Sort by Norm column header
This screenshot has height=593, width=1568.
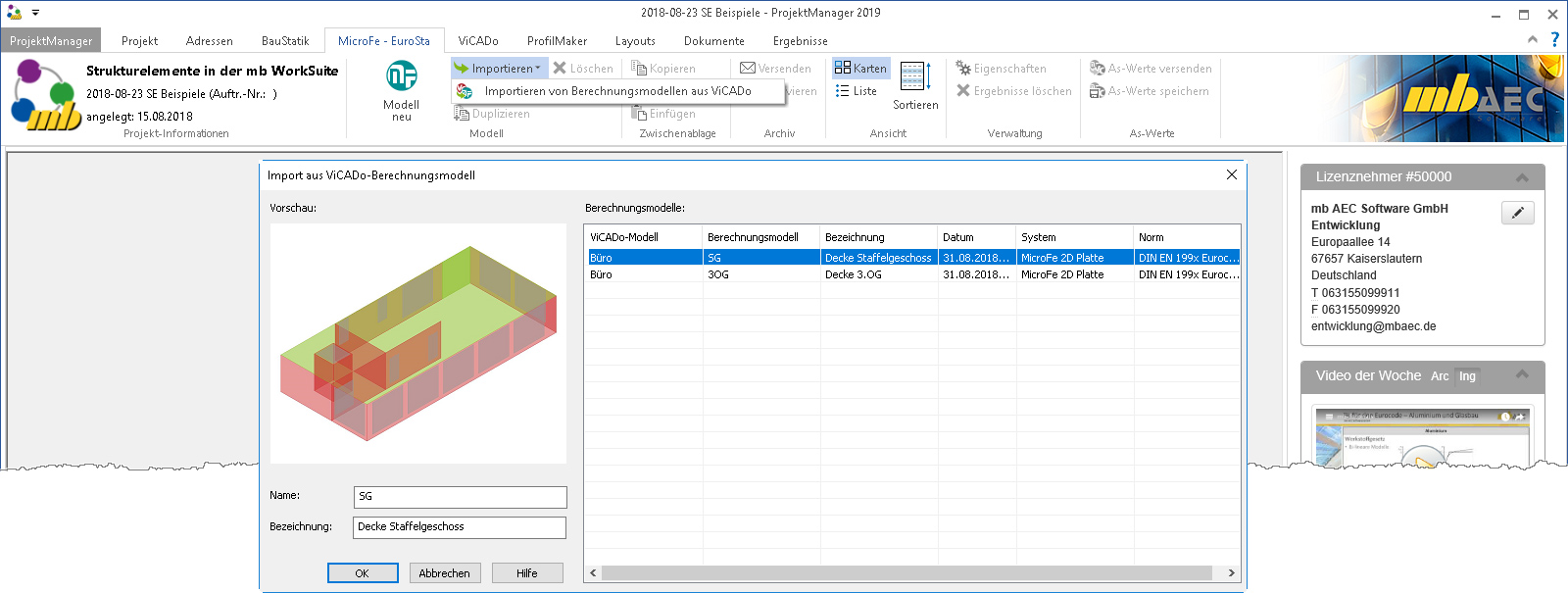click(x=1187, y=237)
